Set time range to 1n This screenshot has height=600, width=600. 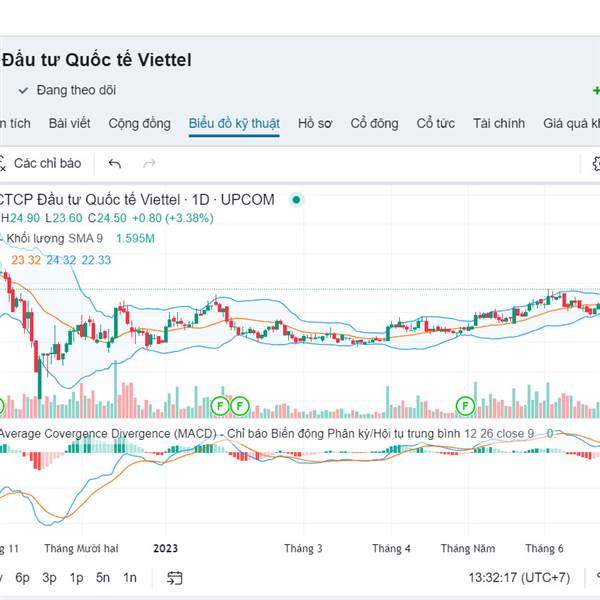(130, 577)
